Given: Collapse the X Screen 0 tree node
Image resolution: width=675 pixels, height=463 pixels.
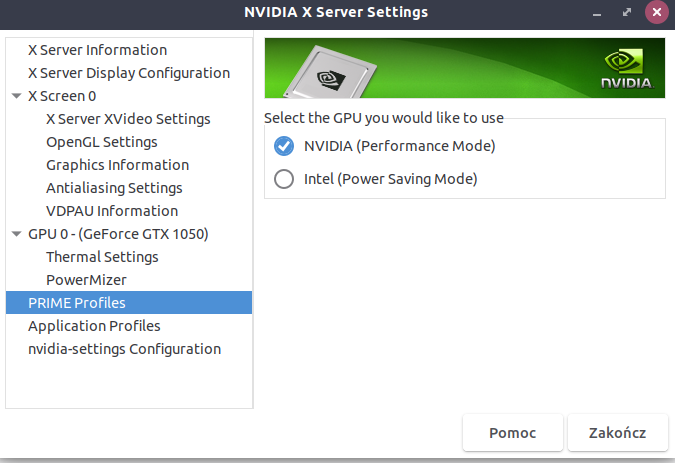Looking at the screenshot, I should point(16,96).
